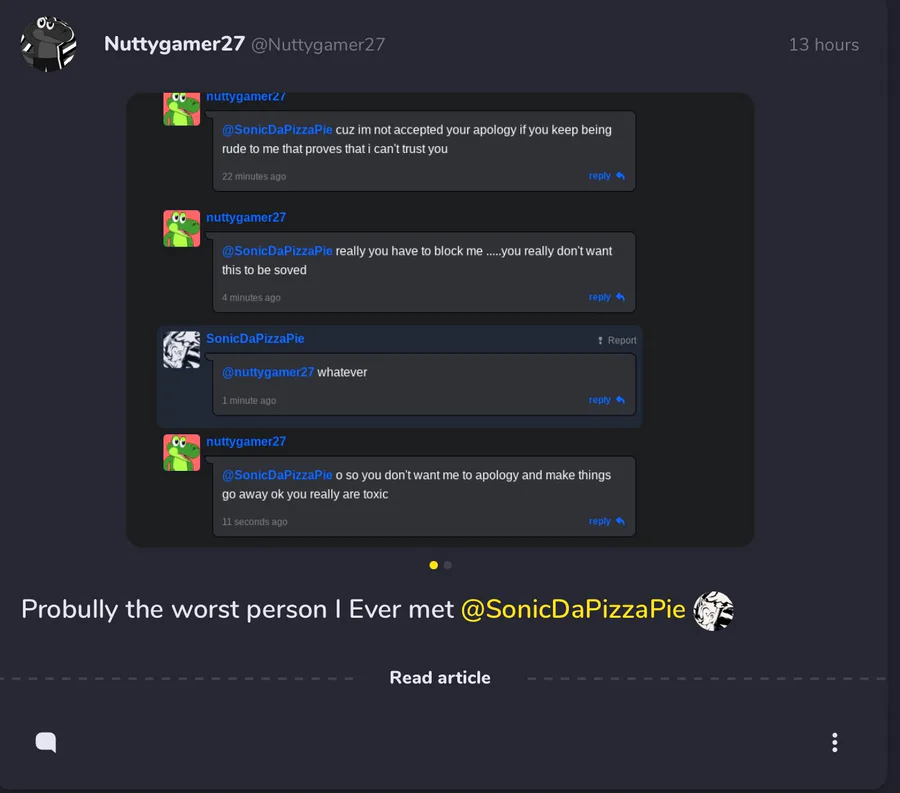Click the @Nuttygamer27 handle in the header

318,45
